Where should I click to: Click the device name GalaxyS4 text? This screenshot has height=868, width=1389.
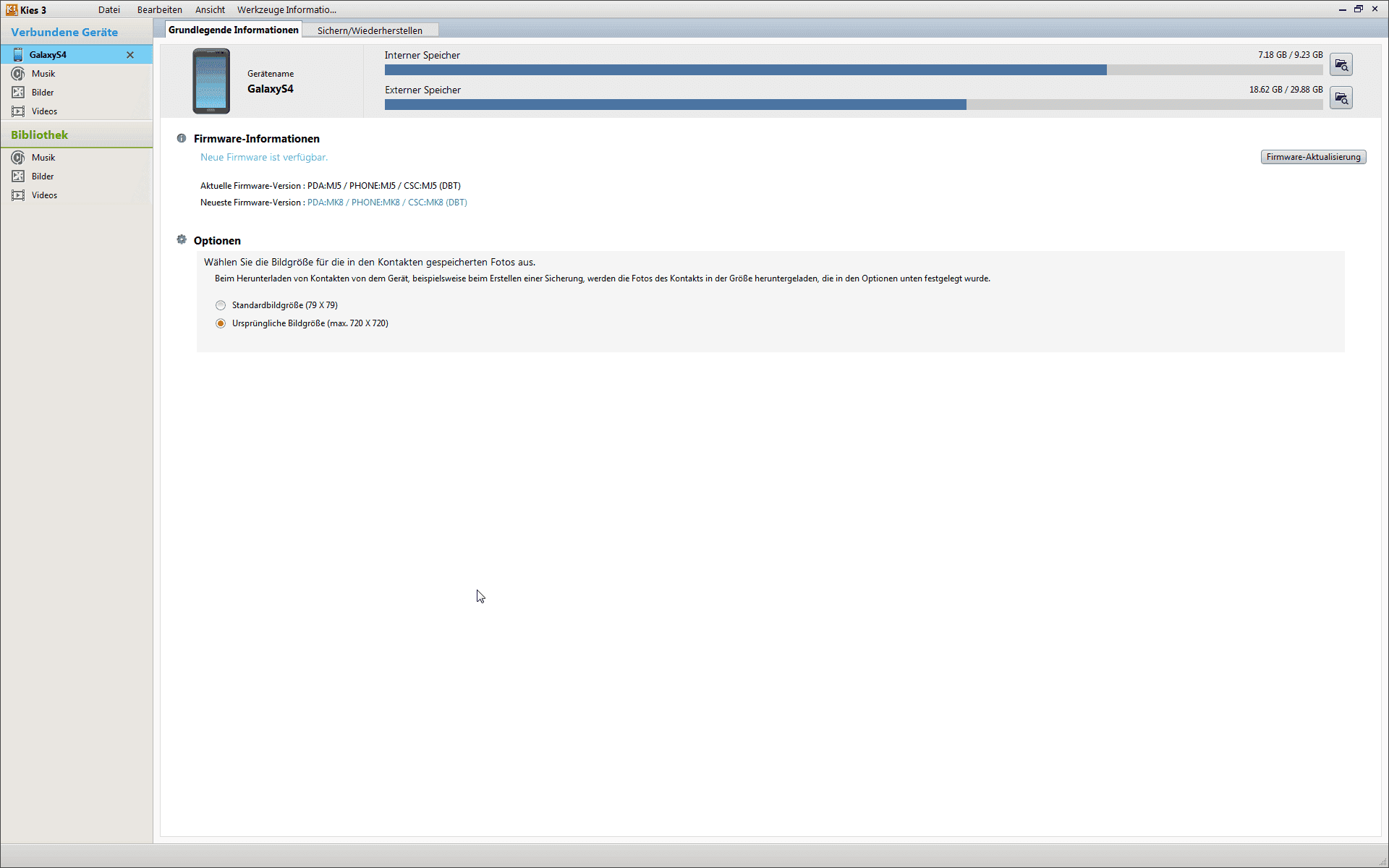[x=270, y=89]
